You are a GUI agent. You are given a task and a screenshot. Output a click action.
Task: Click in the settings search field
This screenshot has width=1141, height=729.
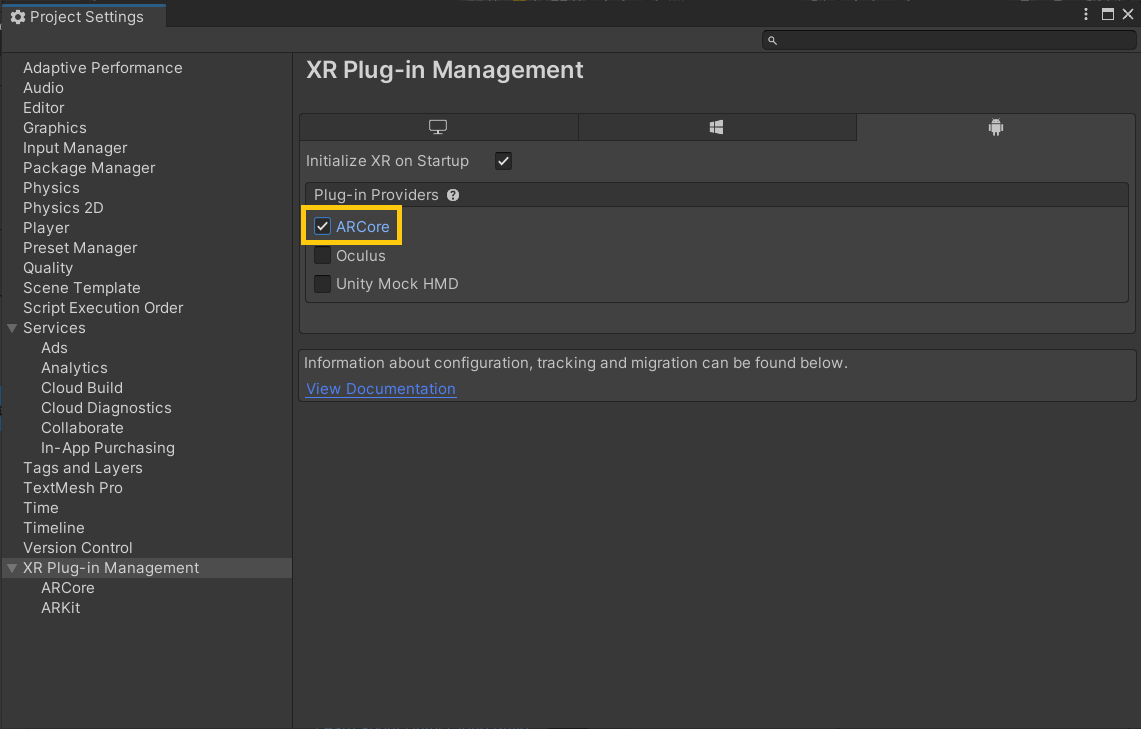[949, 41]
